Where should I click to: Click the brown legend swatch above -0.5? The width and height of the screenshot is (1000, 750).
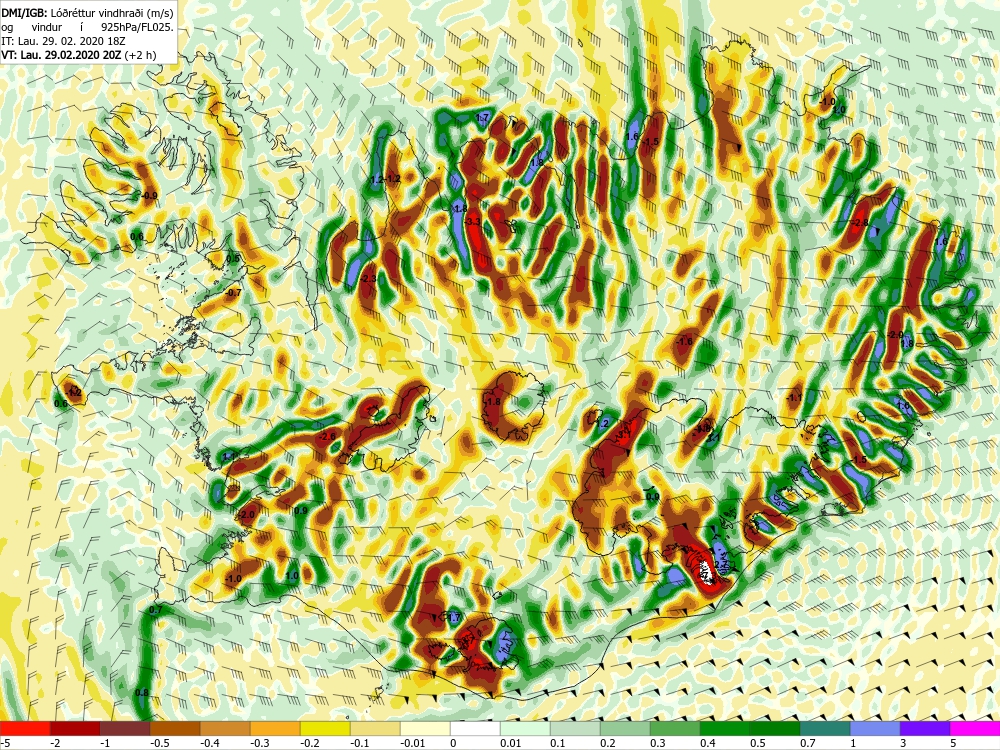pyautogui.click(x=175, y=728)
